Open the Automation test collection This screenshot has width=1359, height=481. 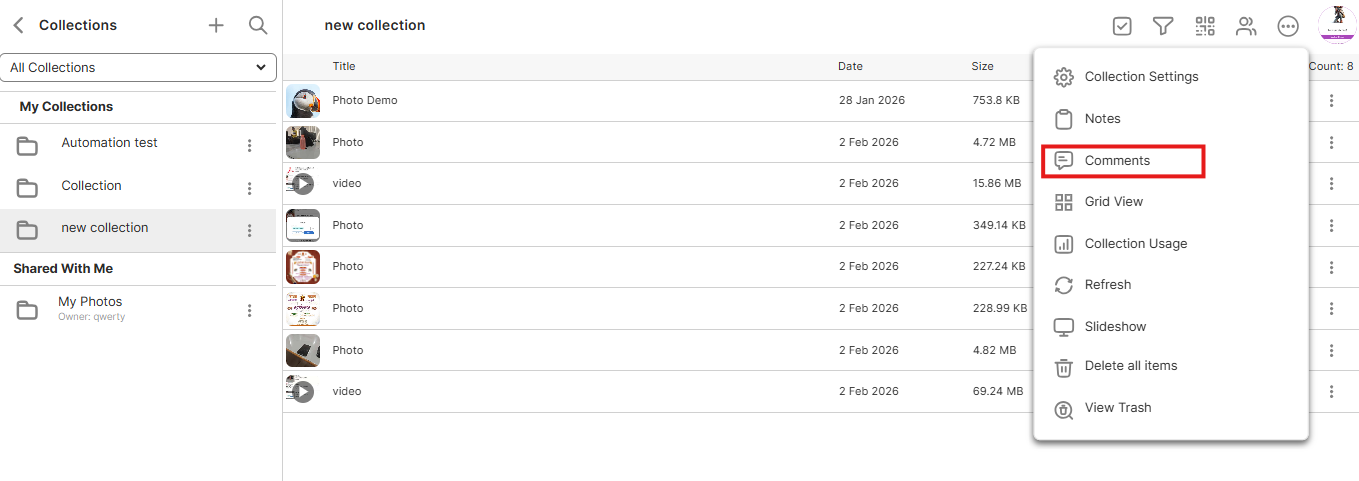pyautogui.click(x=109, y=143)
